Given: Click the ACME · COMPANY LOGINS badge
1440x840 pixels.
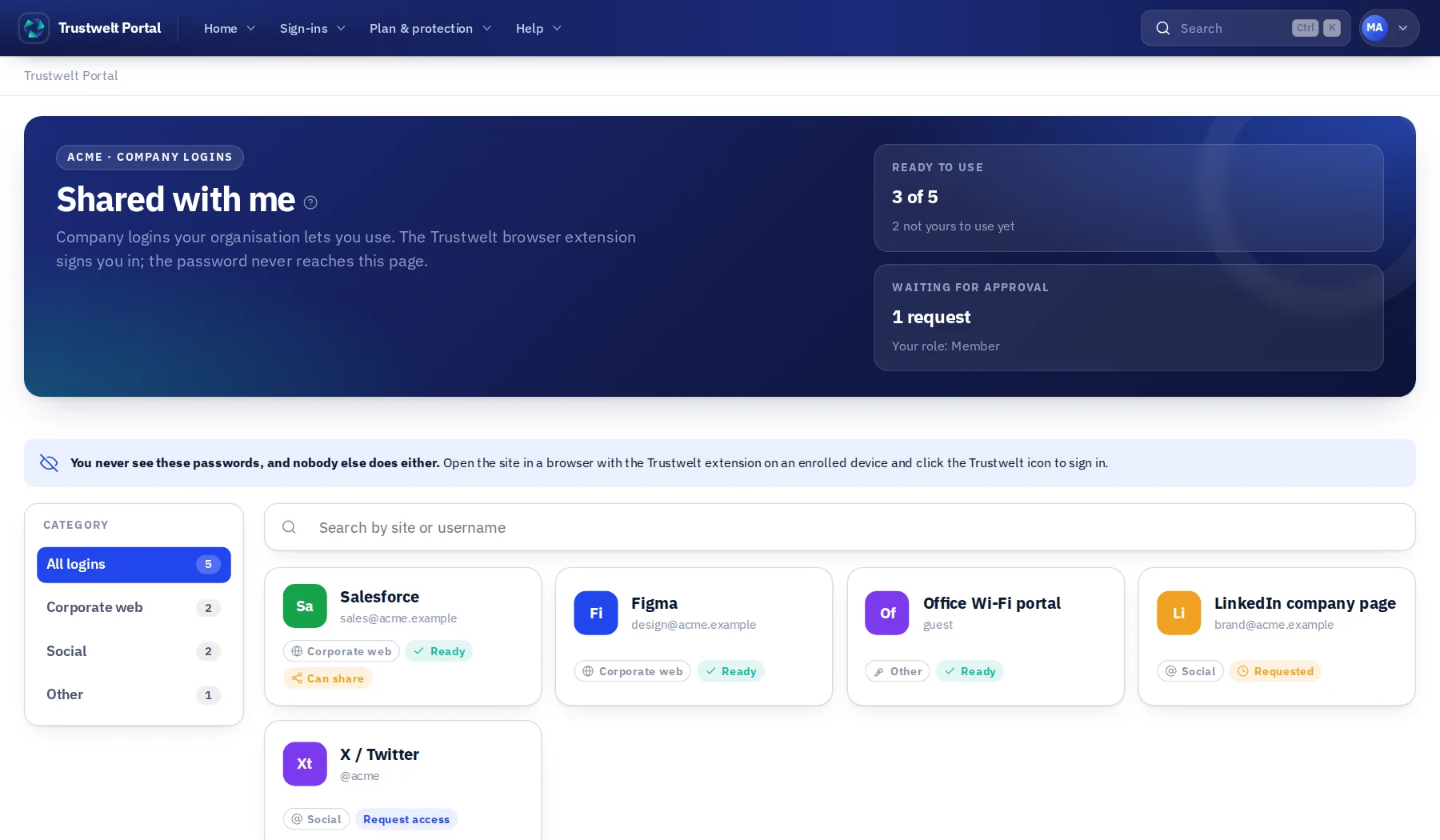Looking at the screenshot, I should [150, 158].
